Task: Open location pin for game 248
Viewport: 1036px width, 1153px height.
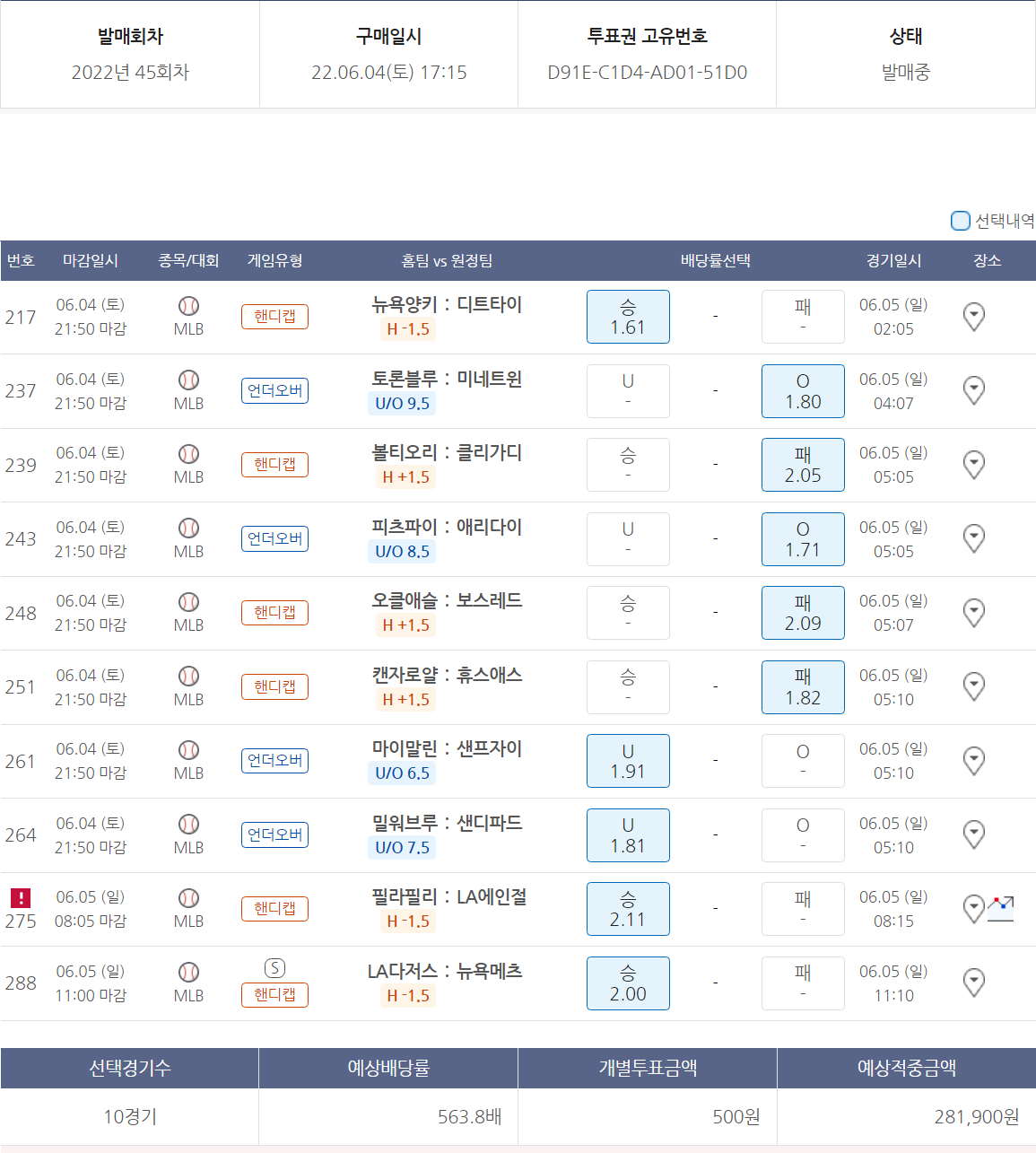Action: point(974,613)
